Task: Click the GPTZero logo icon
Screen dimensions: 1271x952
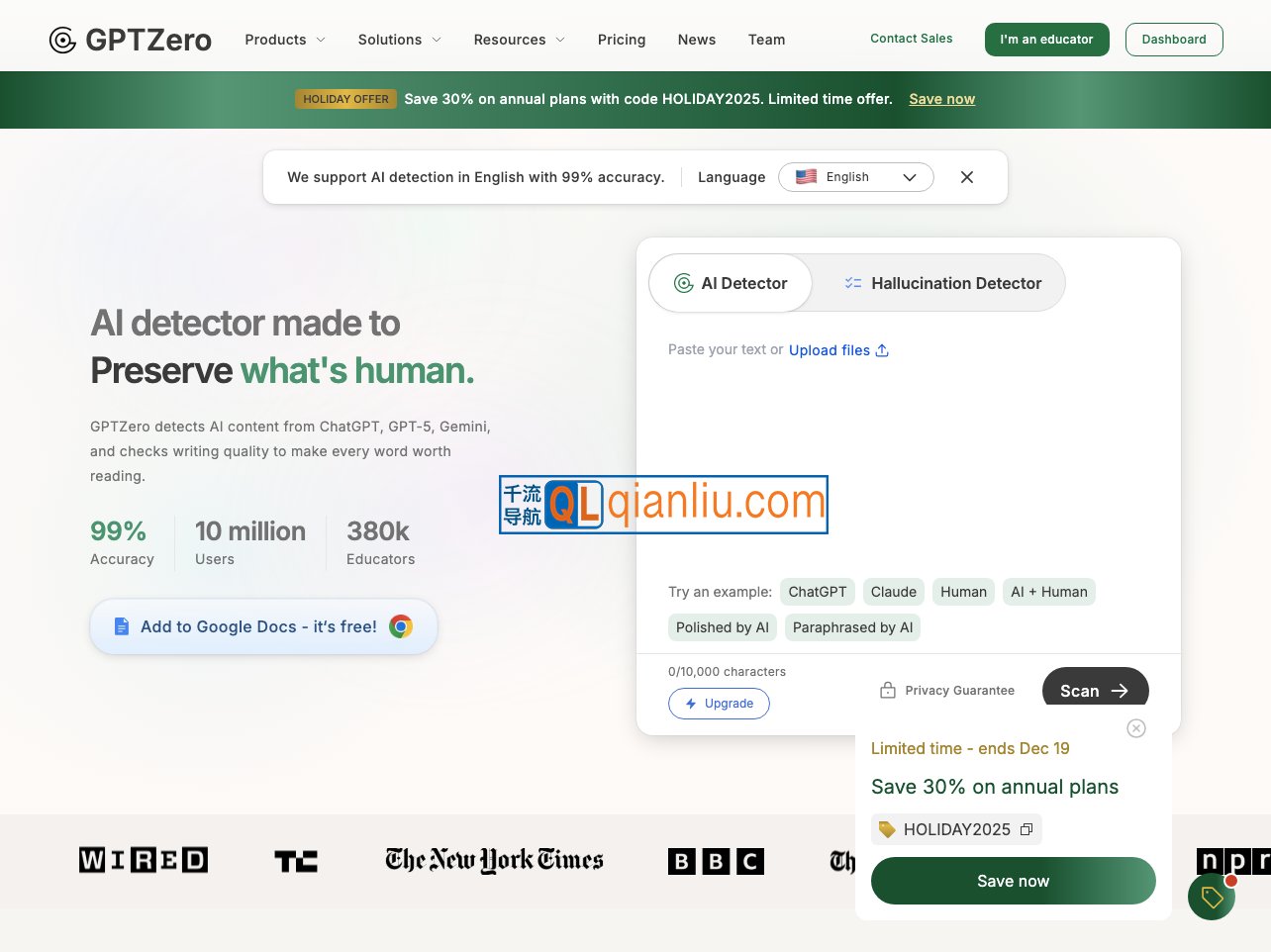Action: point(62,40)
